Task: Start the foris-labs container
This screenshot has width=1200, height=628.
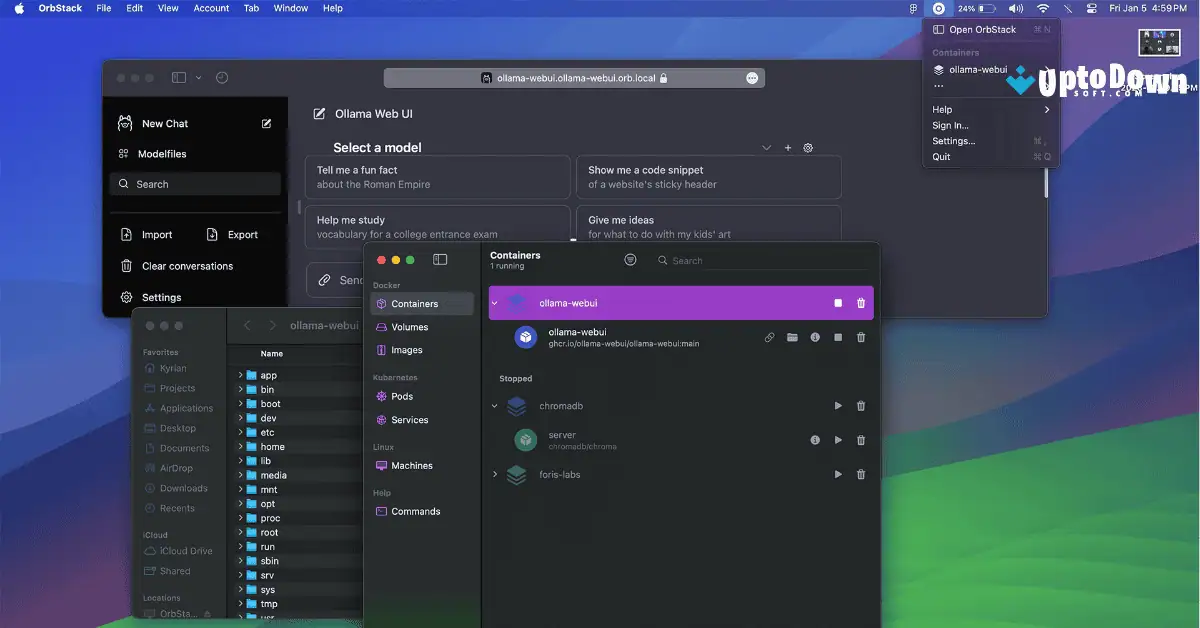Action: (x=838, y=474)
